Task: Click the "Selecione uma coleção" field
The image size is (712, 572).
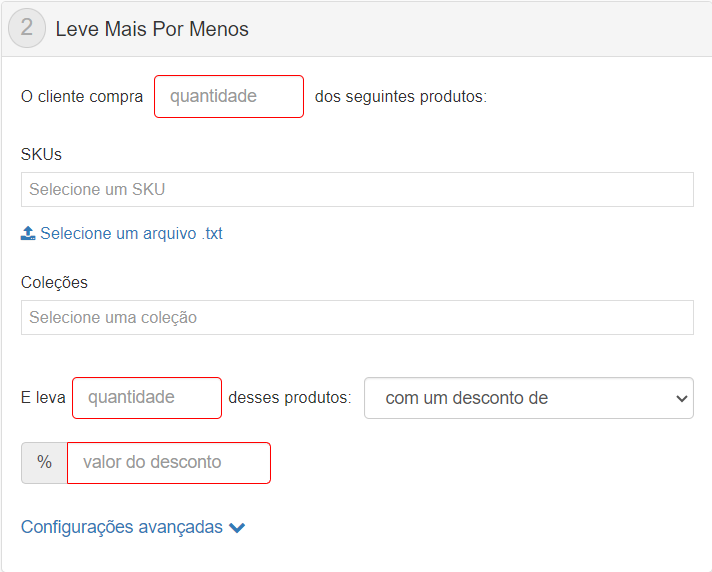Action: 357,318
